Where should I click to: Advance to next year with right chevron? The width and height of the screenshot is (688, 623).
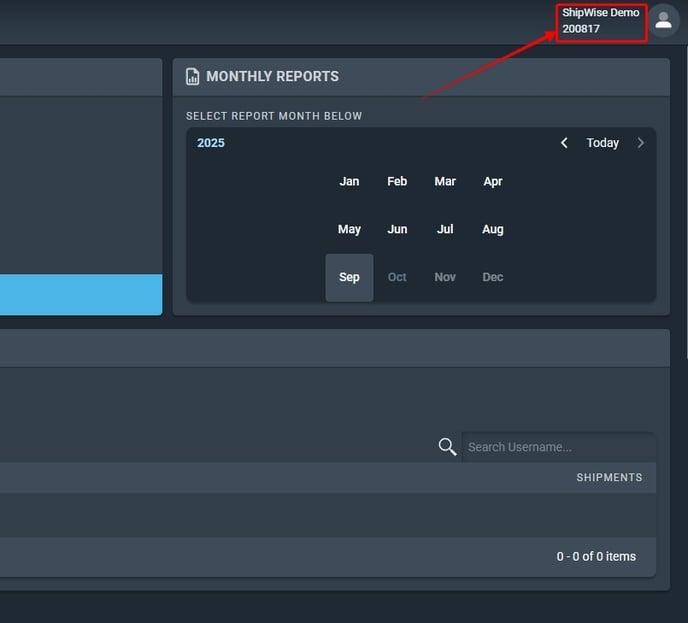pyautogui.click(x=640, y=143)
